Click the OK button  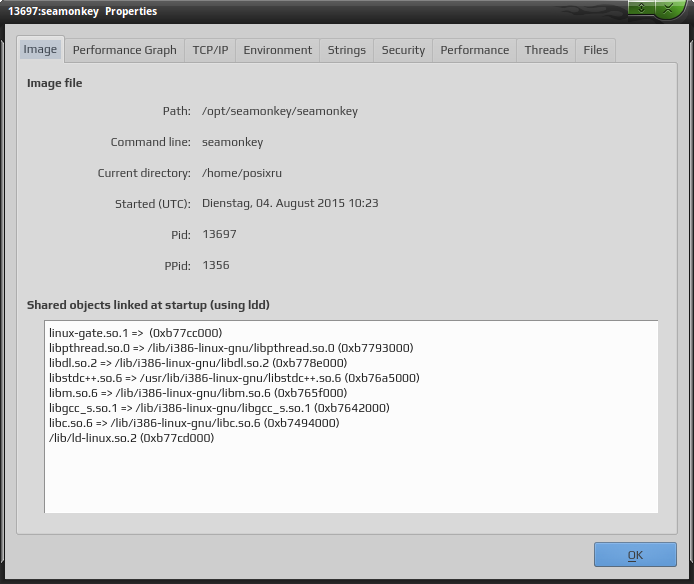tap(635, 555)
